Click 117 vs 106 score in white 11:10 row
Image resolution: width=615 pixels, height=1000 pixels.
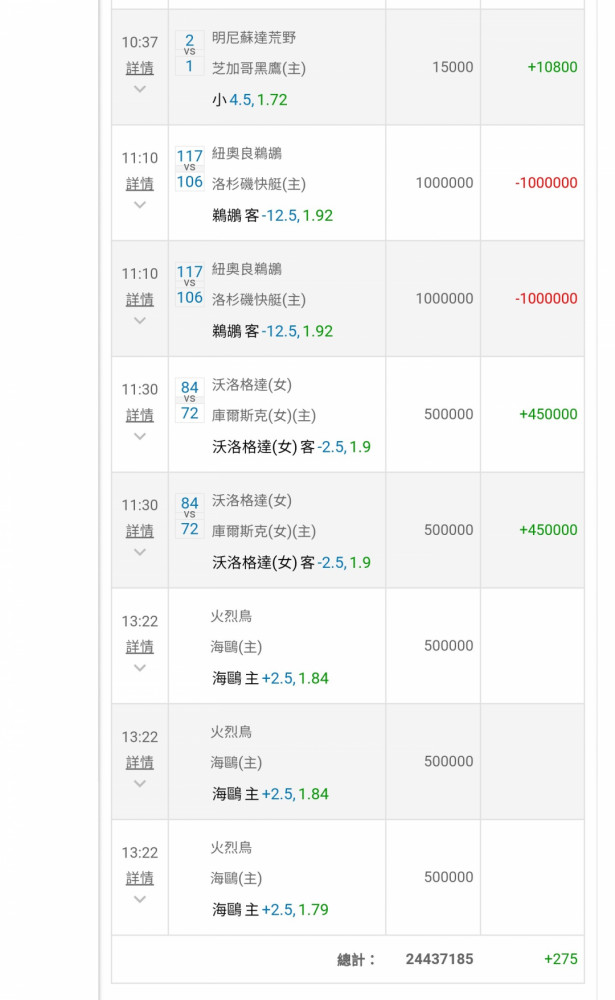[x=189, y=169]
